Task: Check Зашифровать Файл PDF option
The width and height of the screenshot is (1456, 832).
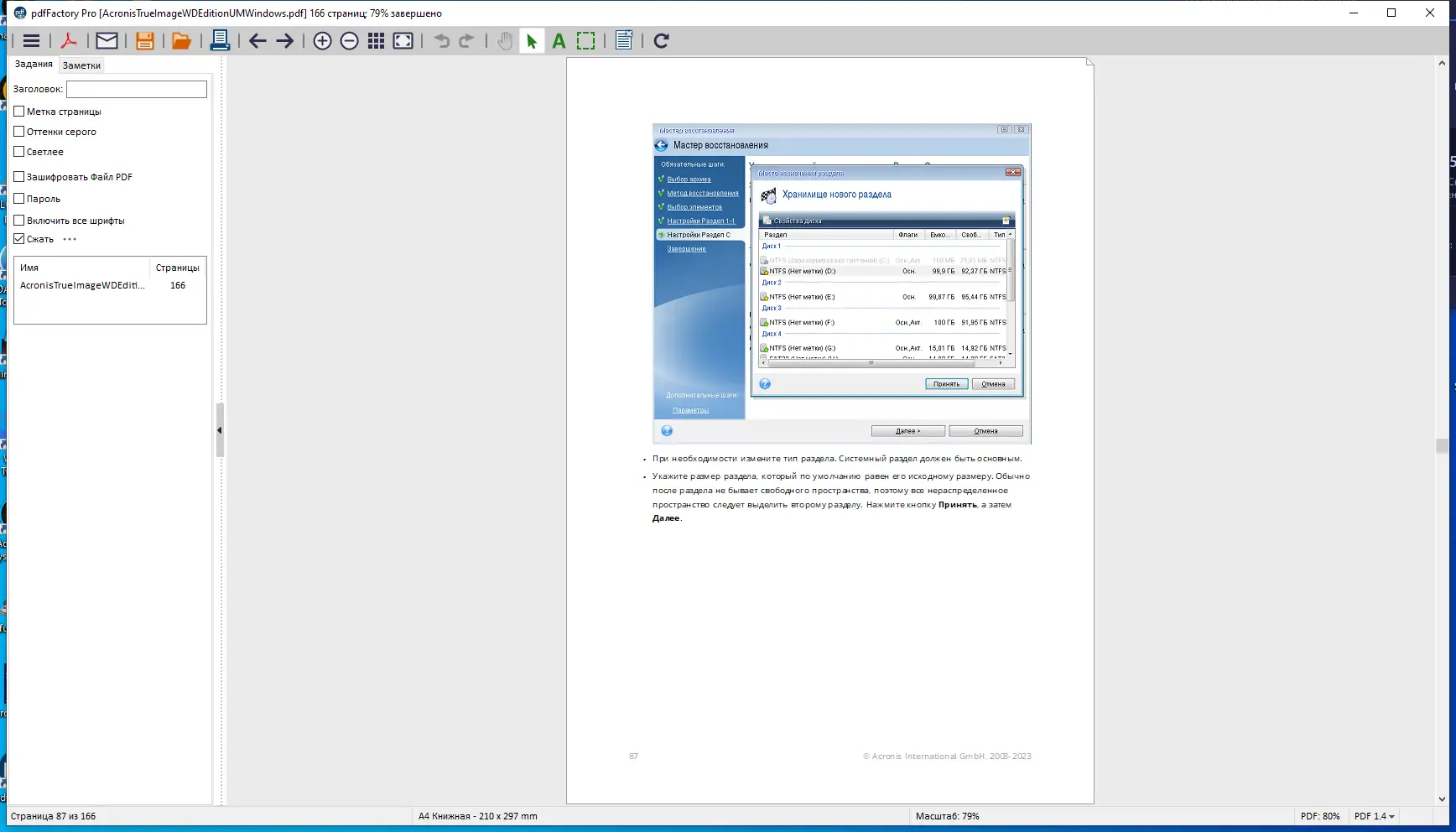Action: pos(19,176)
